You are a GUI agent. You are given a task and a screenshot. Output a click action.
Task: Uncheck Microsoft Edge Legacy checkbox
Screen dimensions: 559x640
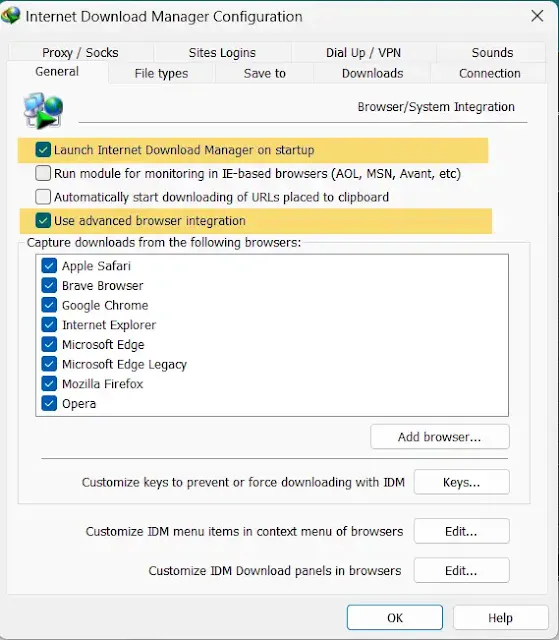(x=49, y=364)
